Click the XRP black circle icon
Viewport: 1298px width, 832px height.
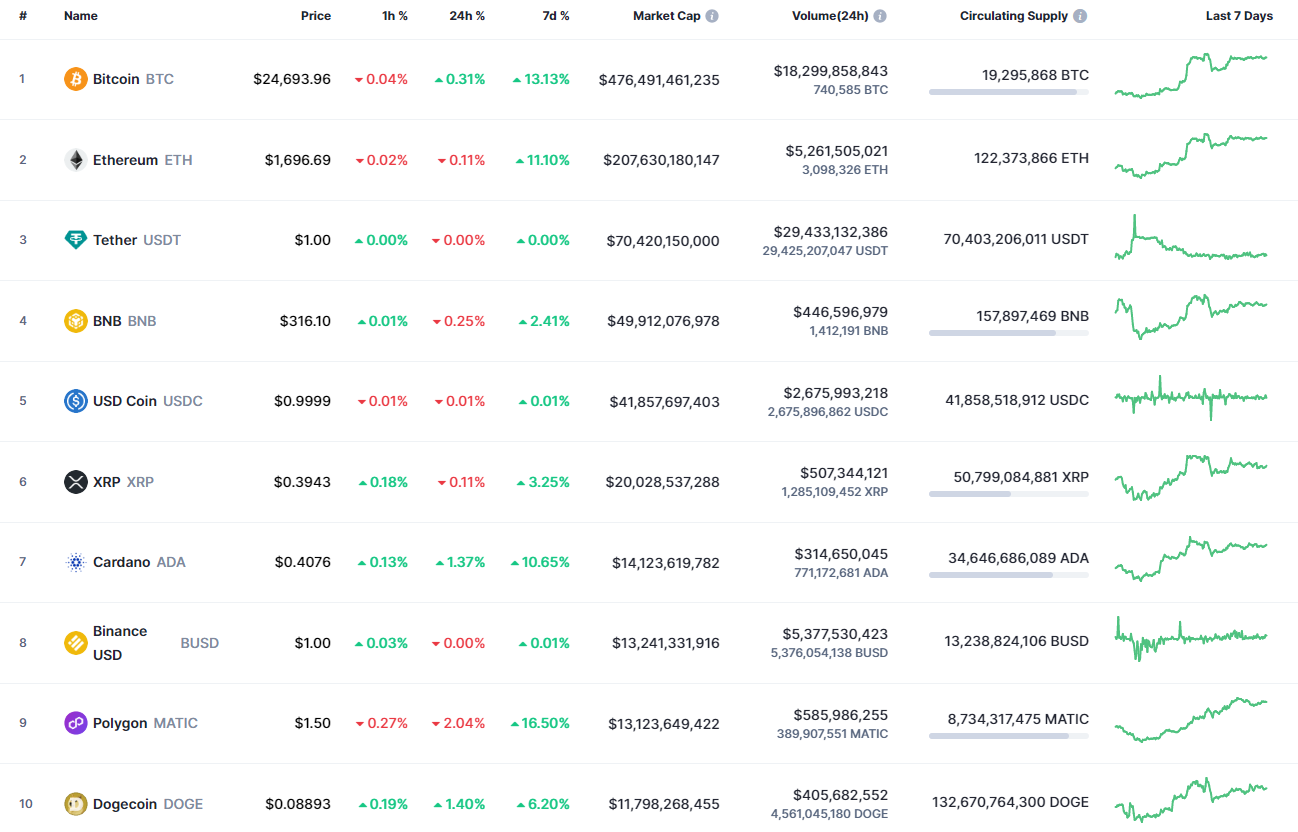click(76, 482)
